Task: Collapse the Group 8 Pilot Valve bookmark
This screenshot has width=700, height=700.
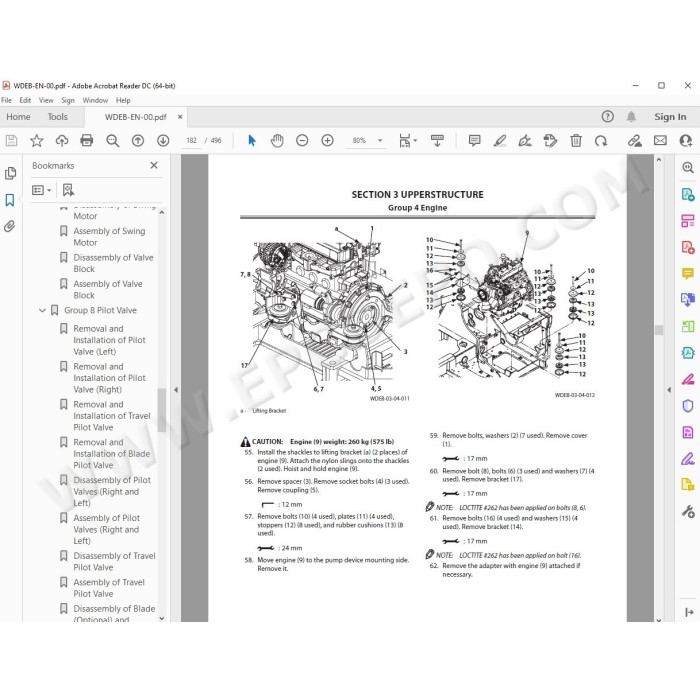Action: [x=42, y=310]
